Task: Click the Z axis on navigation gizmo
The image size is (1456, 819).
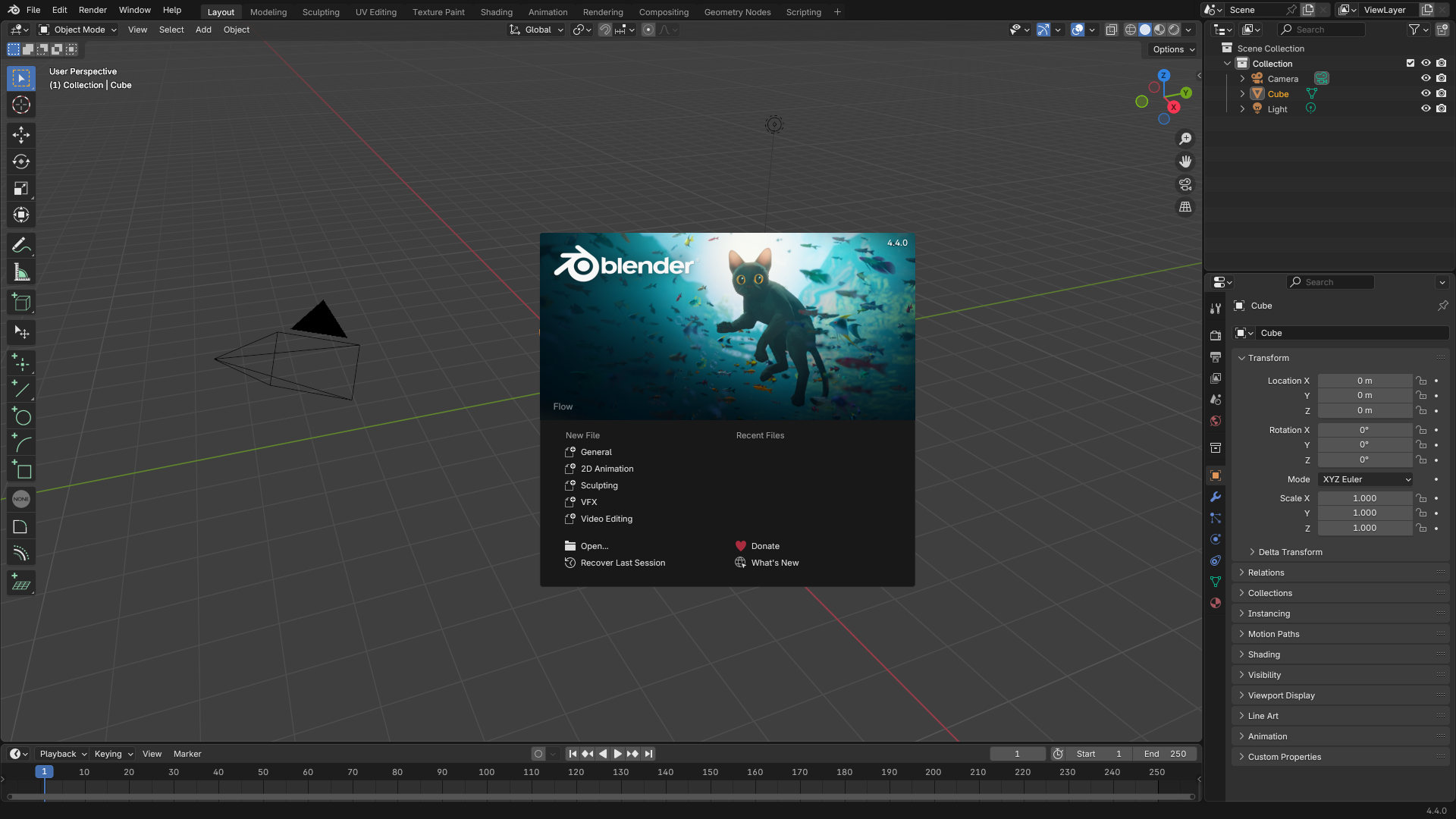Action: pos(1164,76)
